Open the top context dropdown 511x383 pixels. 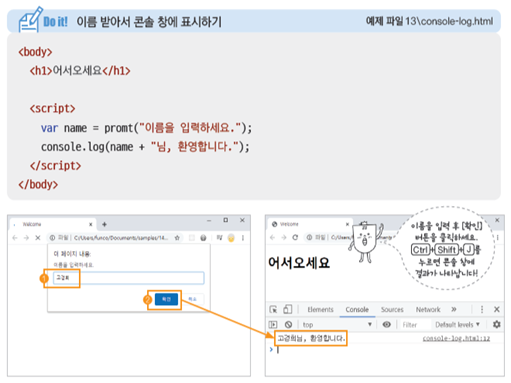tap(337, 324)
